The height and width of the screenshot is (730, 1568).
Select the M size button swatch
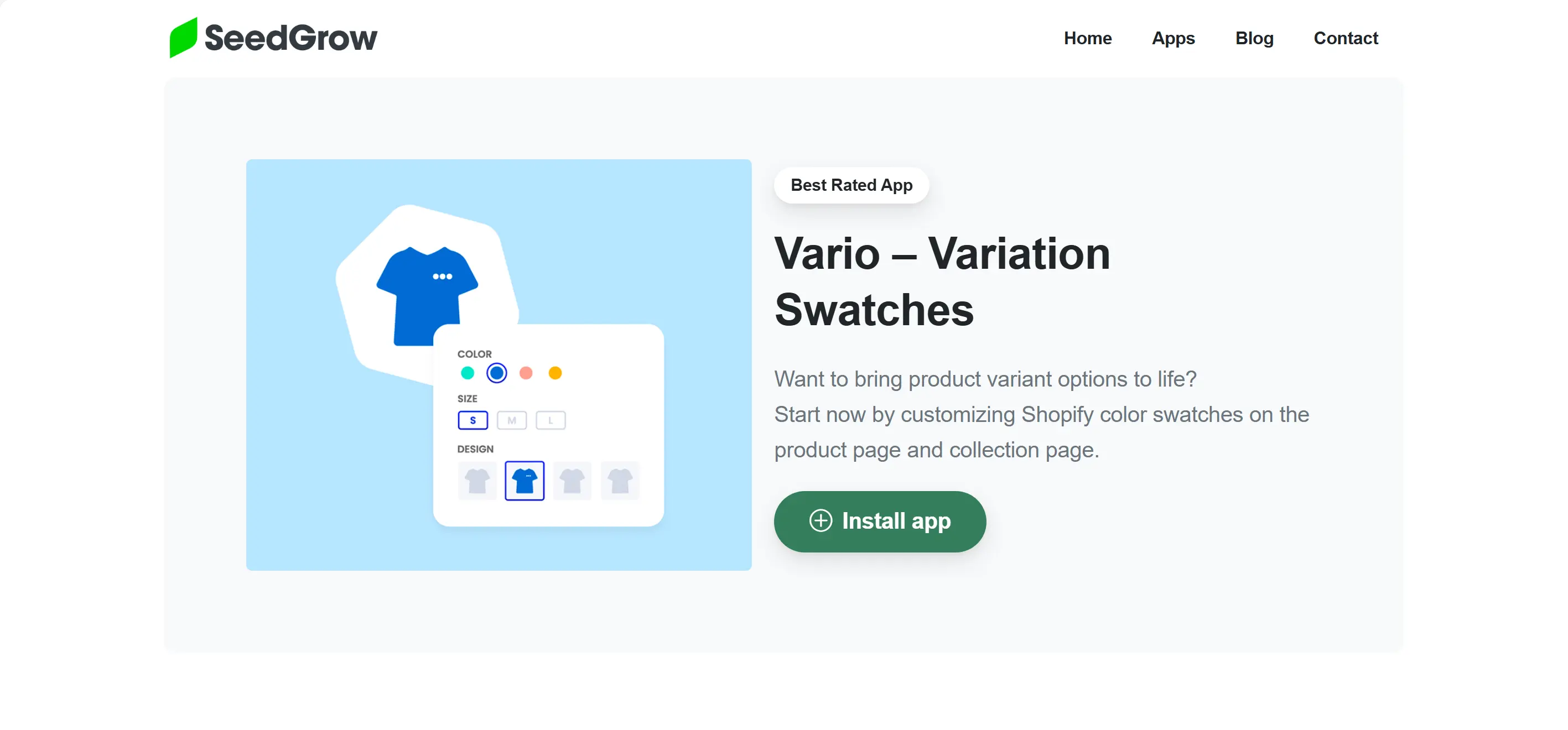[512, 420]
